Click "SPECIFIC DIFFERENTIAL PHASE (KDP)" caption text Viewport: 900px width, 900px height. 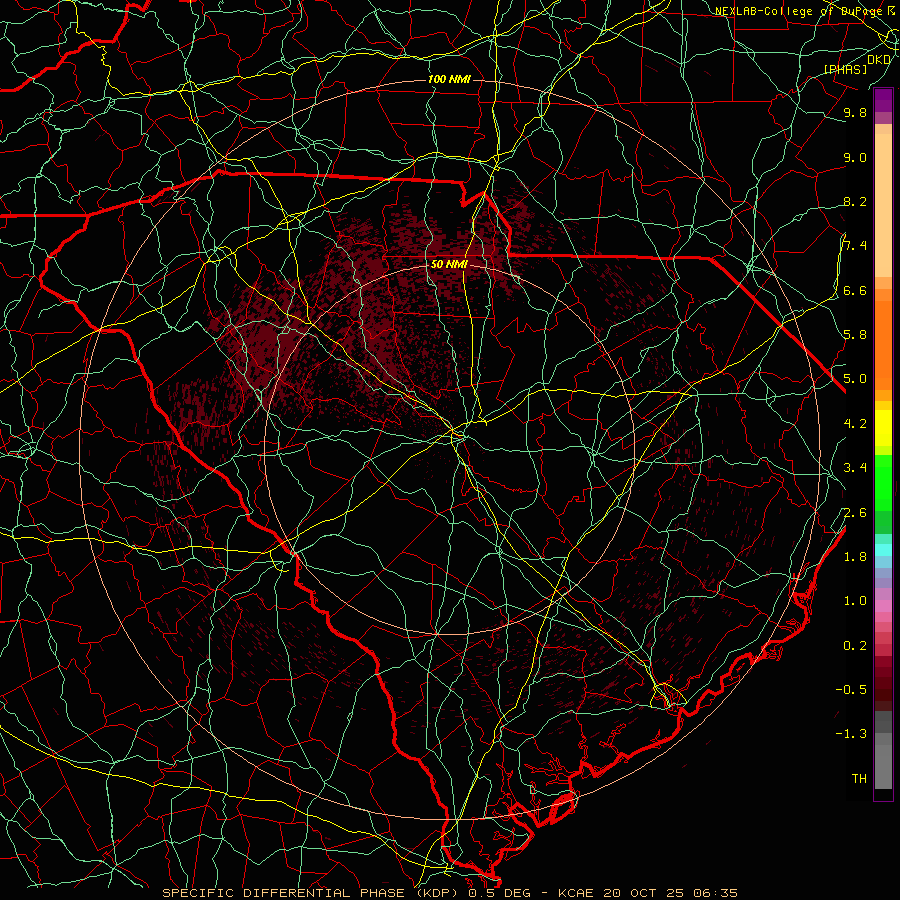pyautogui.click(x=312, y=893)
